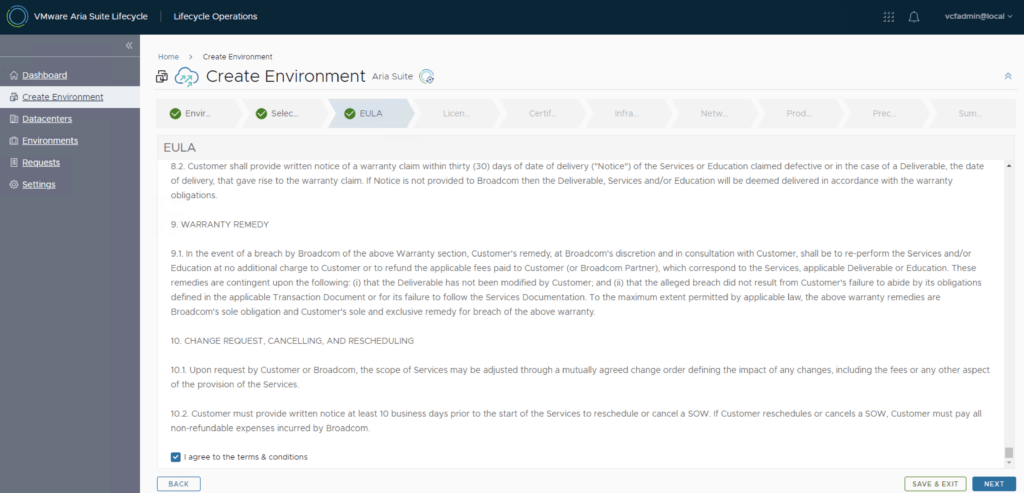Click the Settings gear icon in sidebar

click(13, 185)
